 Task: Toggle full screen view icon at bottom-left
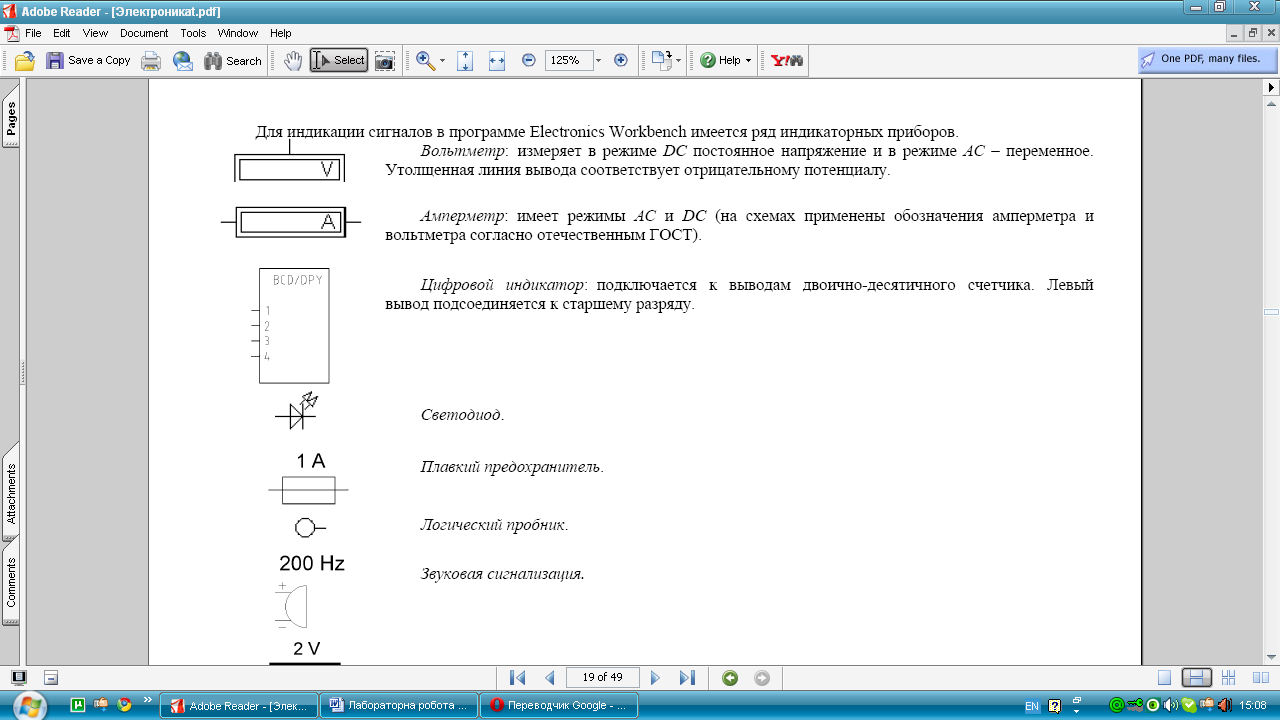point(19,677)
